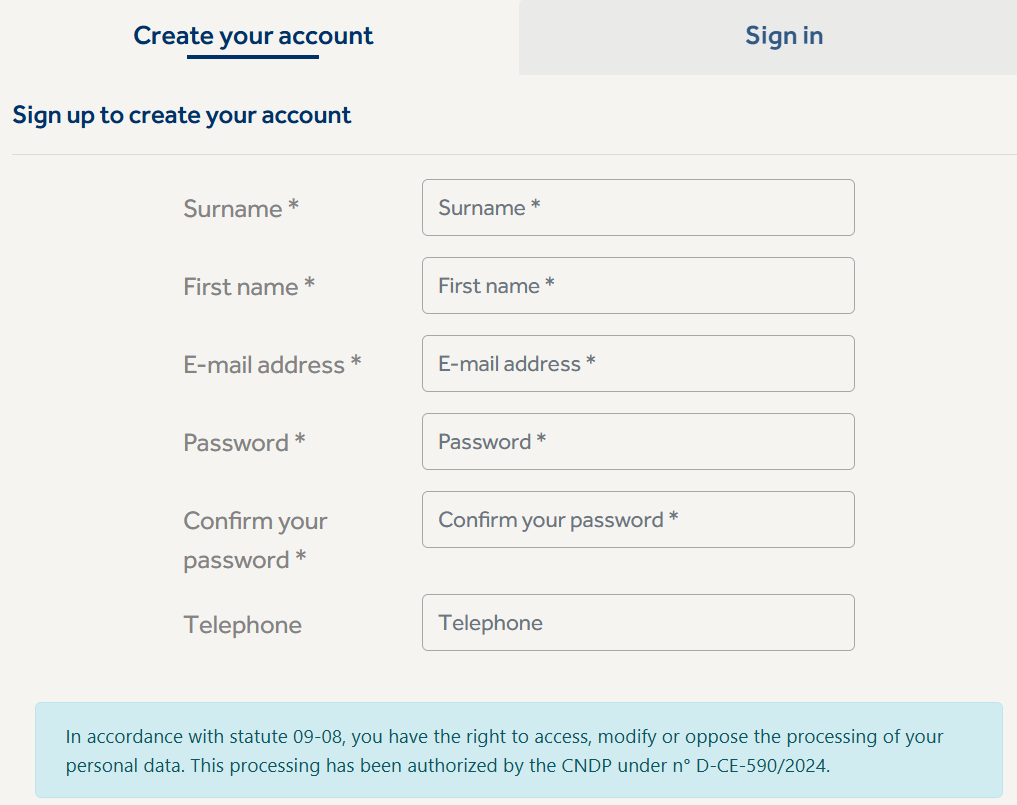The width and height of the screenshot is (1017, 805).
Task: Focus the First name text box
Action: (638, 286)
